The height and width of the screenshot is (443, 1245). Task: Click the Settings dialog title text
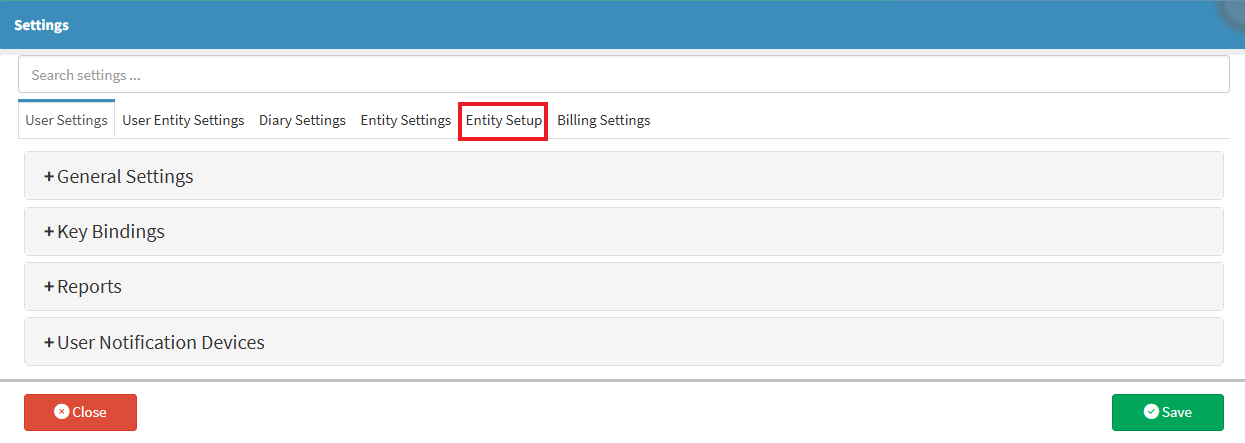(x=41, y=25)
